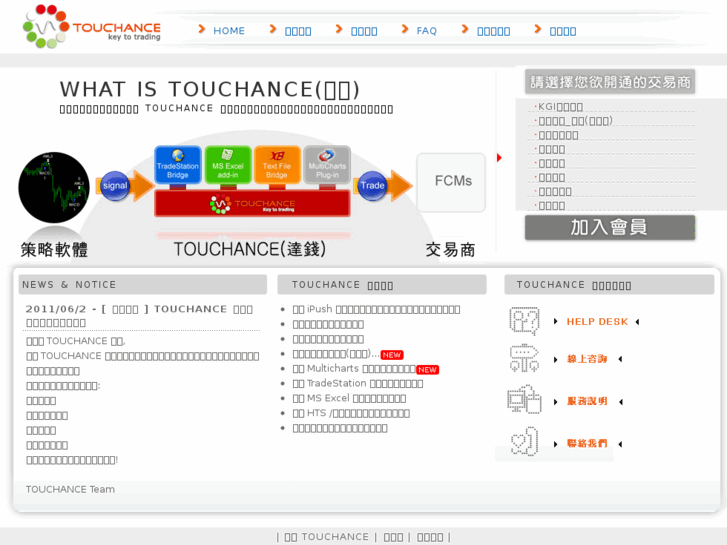Click NEW badge beside Multicharts item
Image resolution: width=727 pixels, height=545 pixels.
[x=427, y=370]
